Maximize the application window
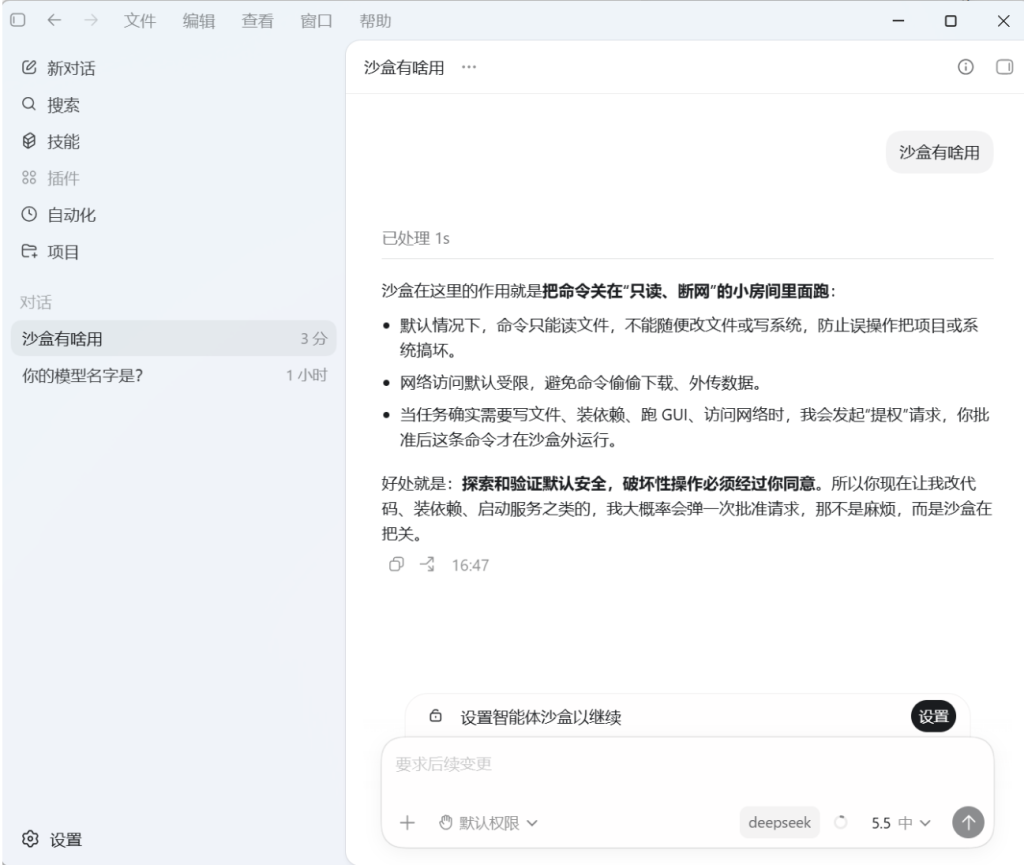Screen dimensions: 1024x865 951,21
